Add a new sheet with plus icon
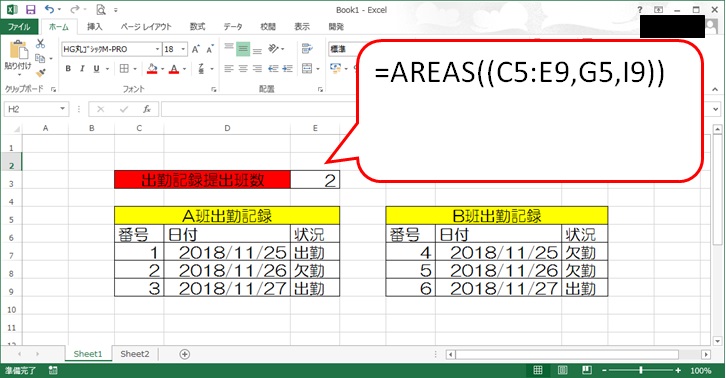726x378 pixels. click(x=184, y=354)
